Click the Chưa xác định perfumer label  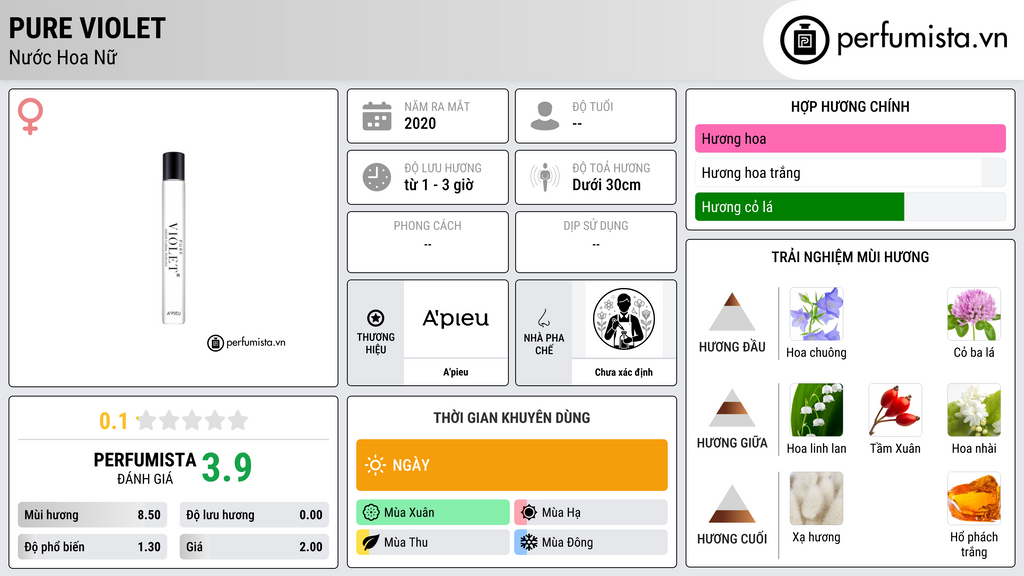pos(624,372)
